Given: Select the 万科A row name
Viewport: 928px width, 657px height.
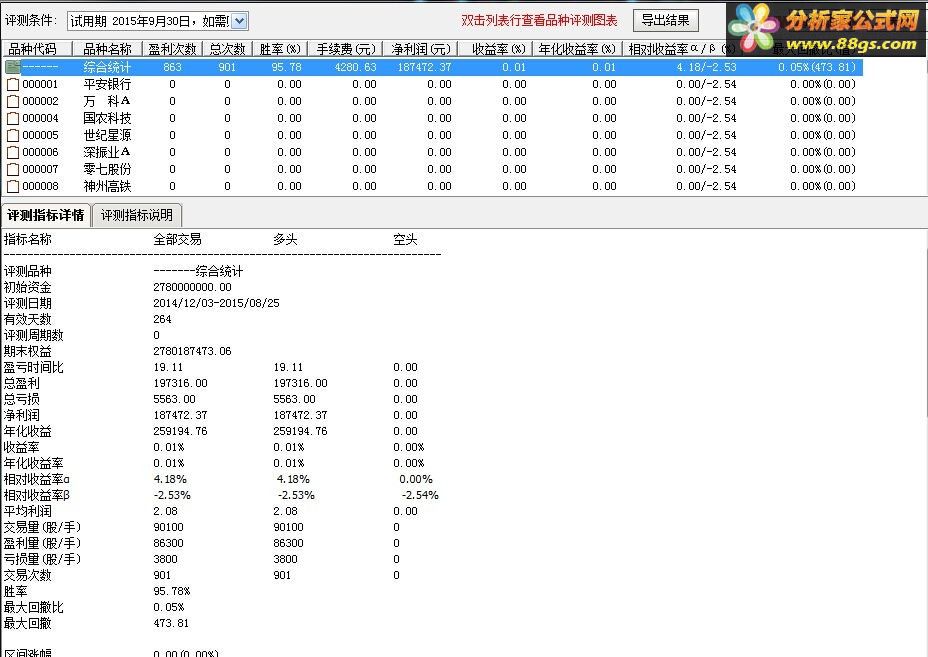Looking at the screenshot, I should pos(107,101).
